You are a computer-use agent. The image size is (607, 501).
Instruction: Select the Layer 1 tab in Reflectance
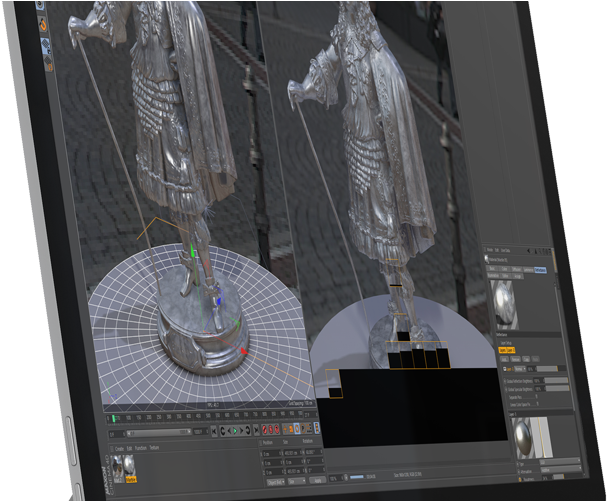coord(511,350)
